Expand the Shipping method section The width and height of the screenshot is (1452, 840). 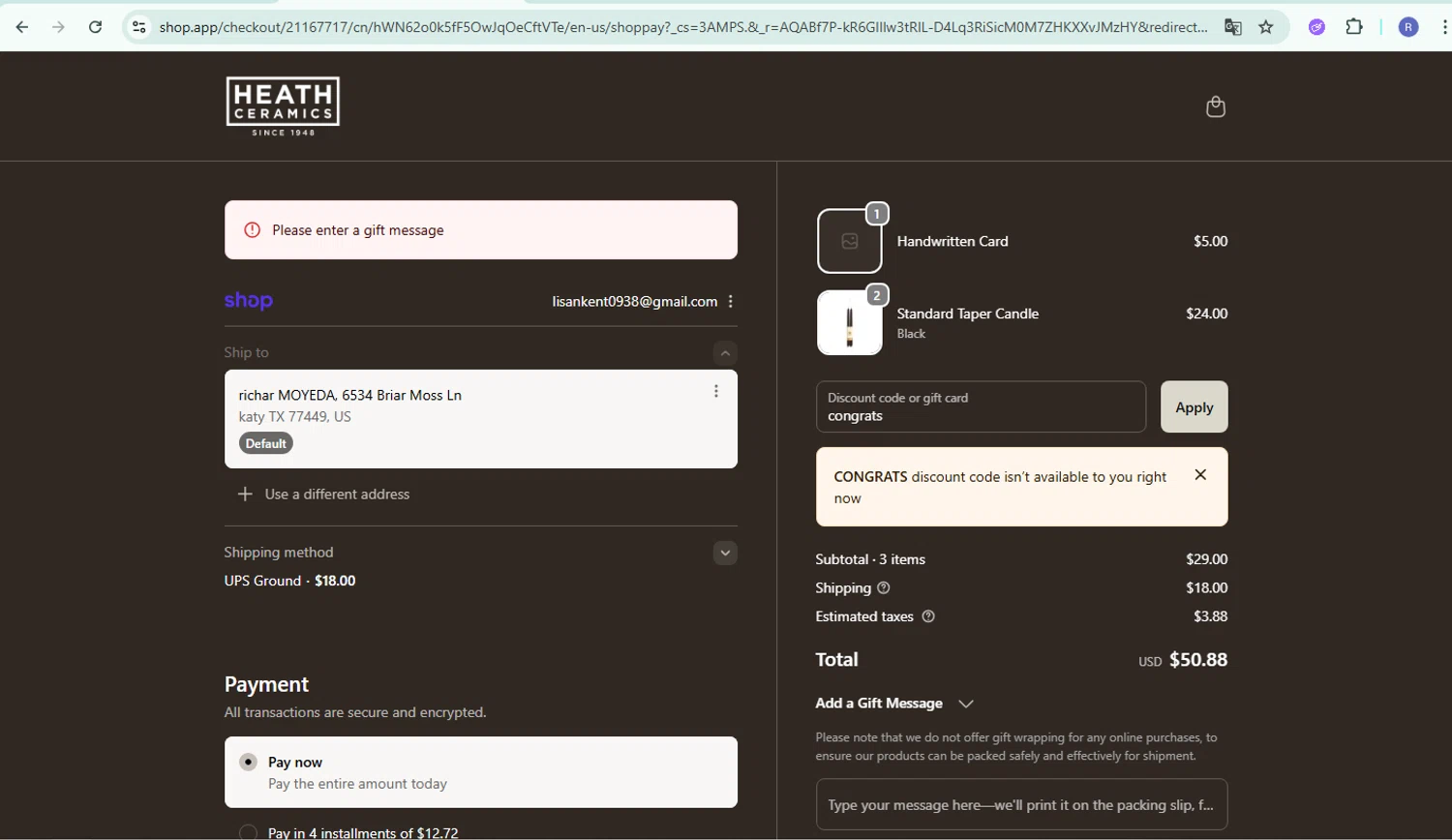725,553
